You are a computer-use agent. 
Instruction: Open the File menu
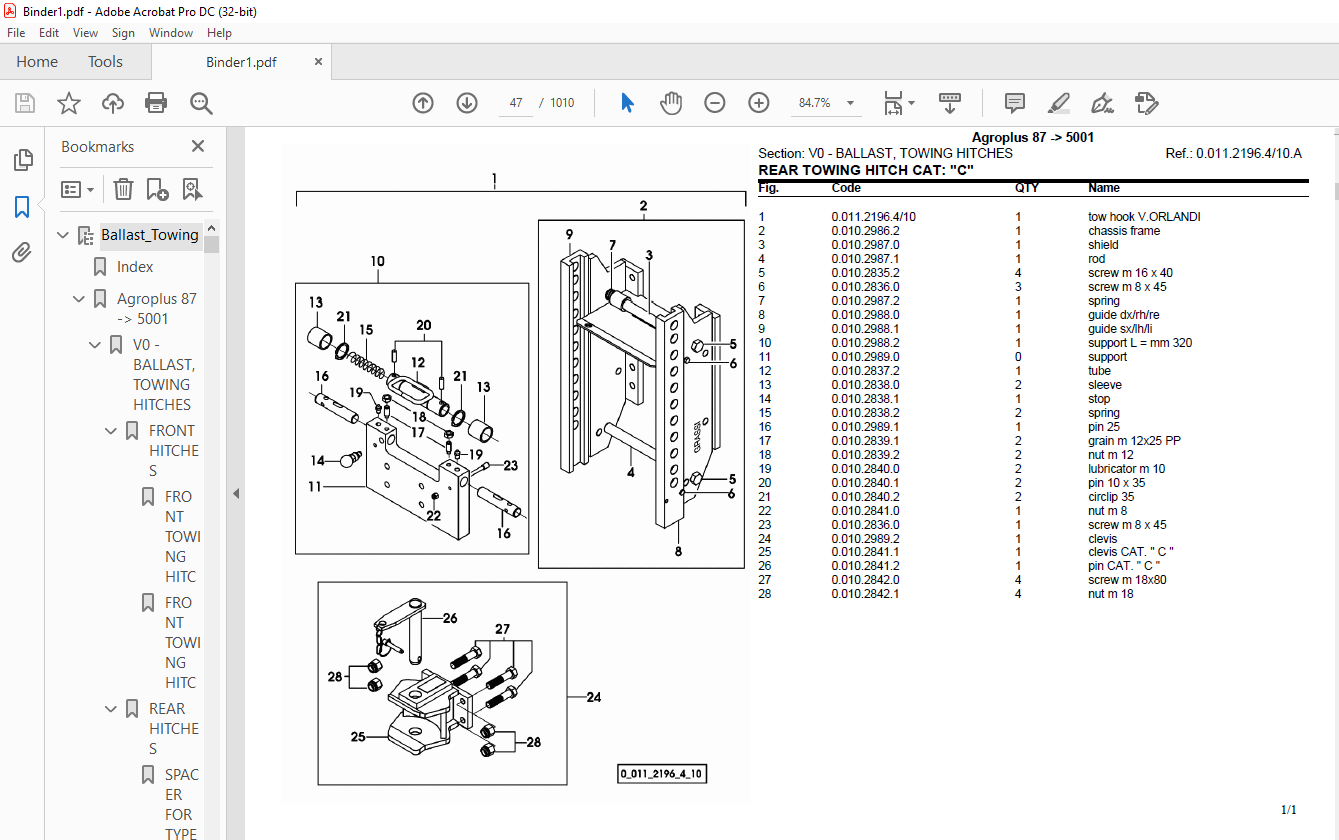click(x=16, y=33)
